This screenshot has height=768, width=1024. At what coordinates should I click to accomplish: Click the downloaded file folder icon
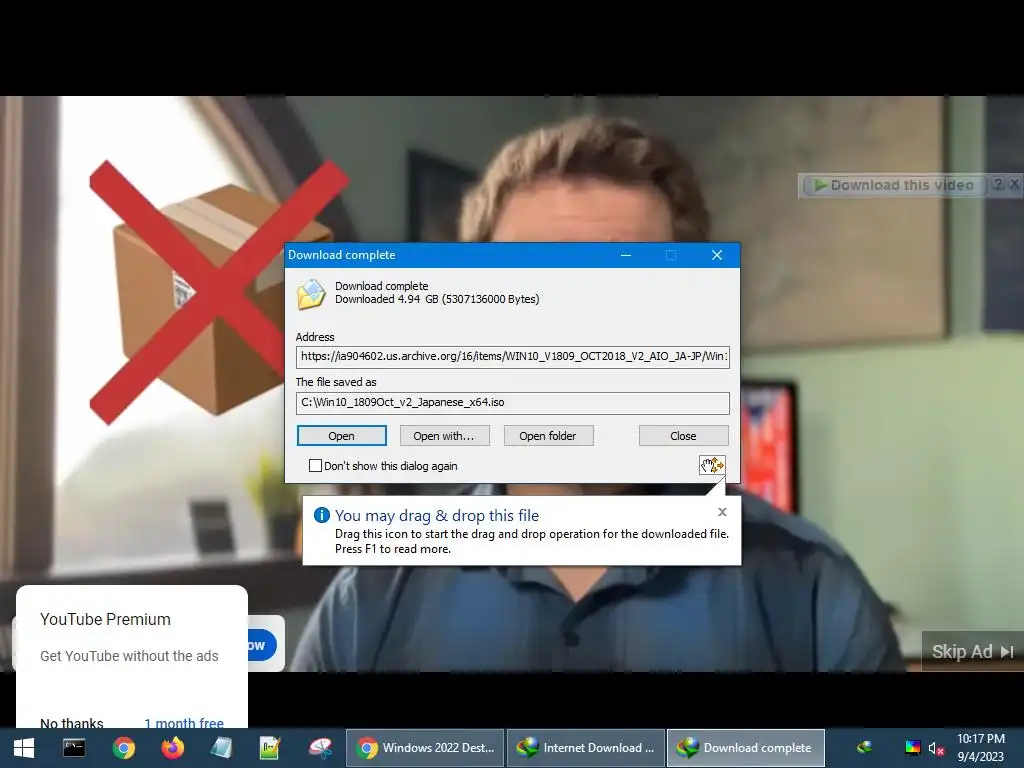click(x=311, y=294)
